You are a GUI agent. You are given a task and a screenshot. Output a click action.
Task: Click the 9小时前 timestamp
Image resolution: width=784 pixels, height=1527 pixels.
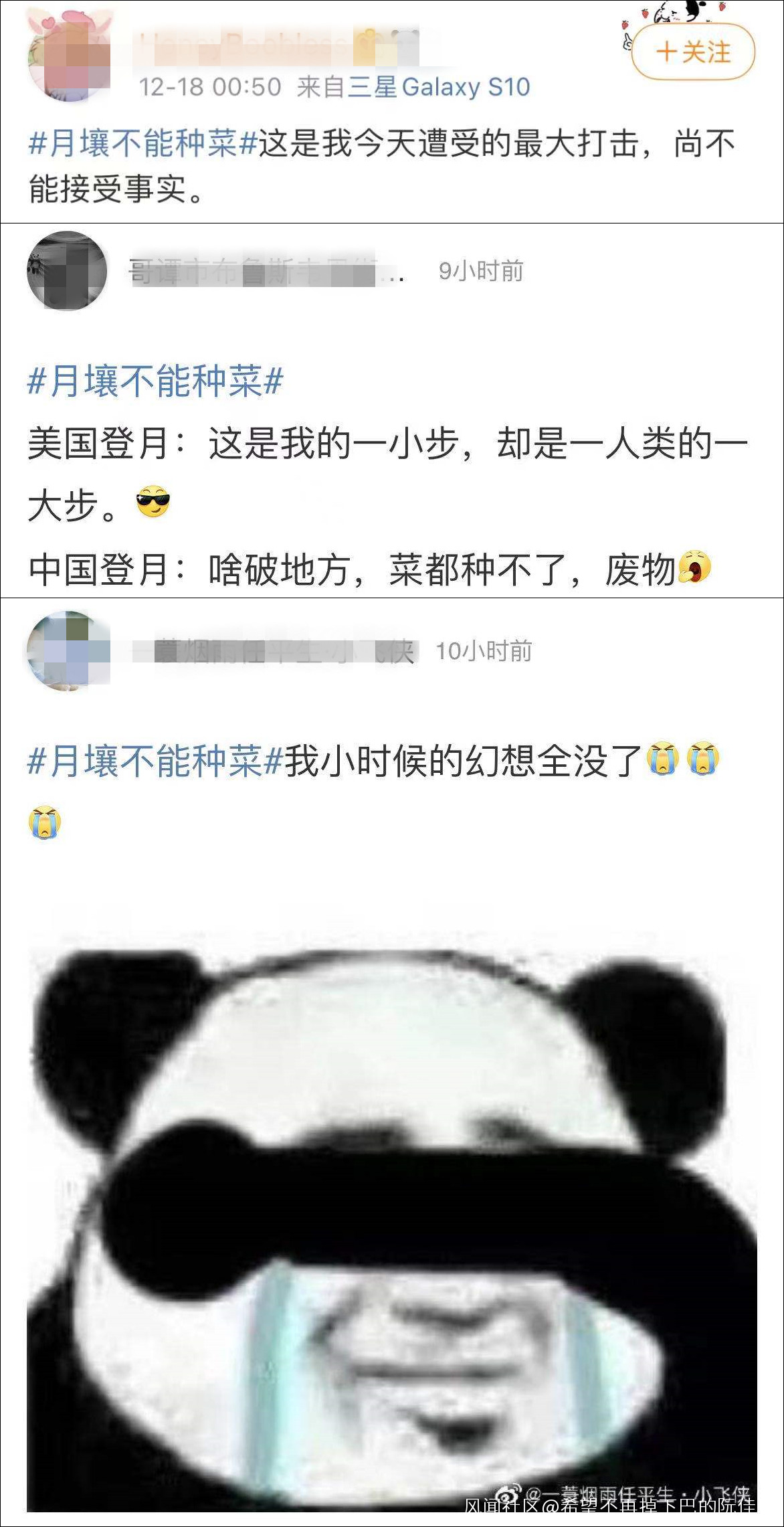[481, 271]
